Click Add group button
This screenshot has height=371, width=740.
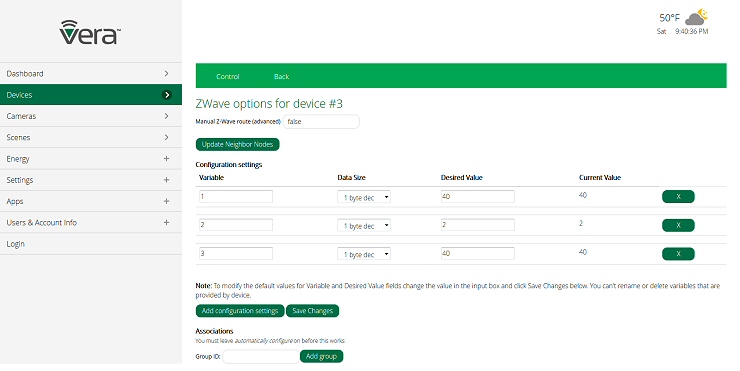point(321,356)
